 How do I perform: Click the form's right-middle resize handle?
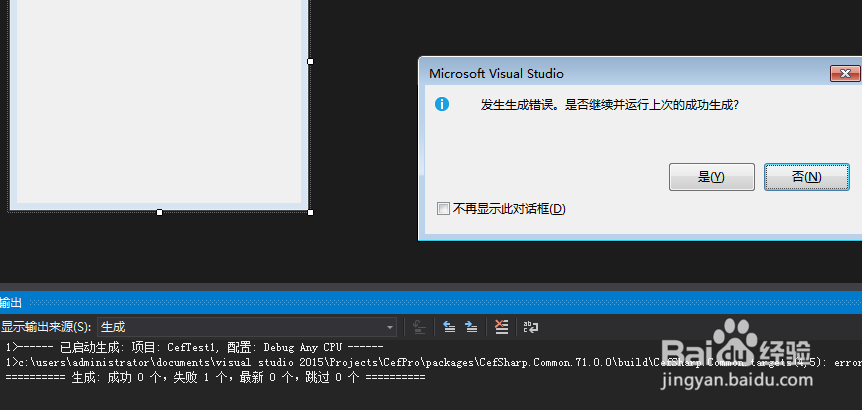[310, 62]
